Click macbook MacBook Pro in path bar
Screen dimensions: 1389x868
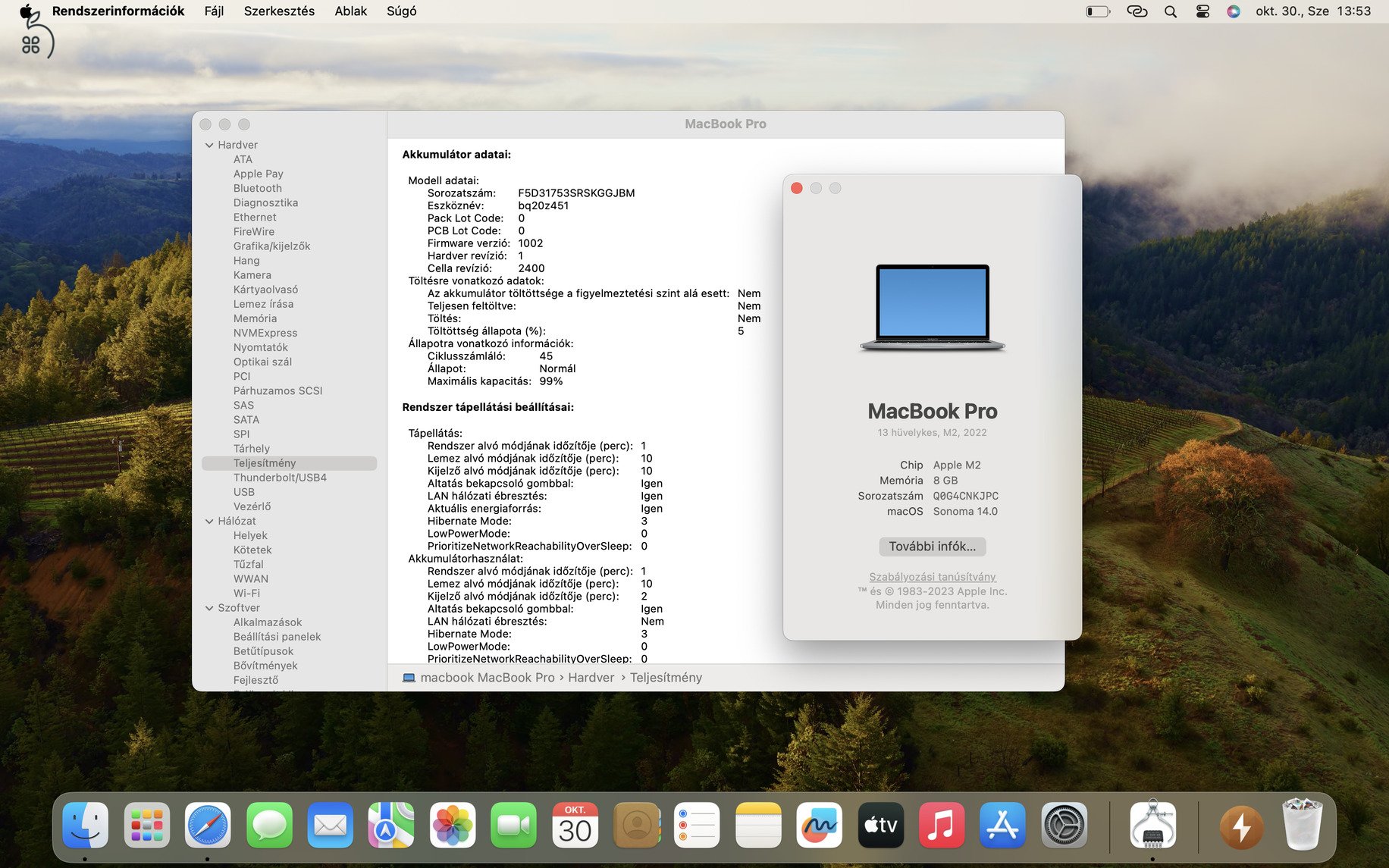click(x=488, y=678)
